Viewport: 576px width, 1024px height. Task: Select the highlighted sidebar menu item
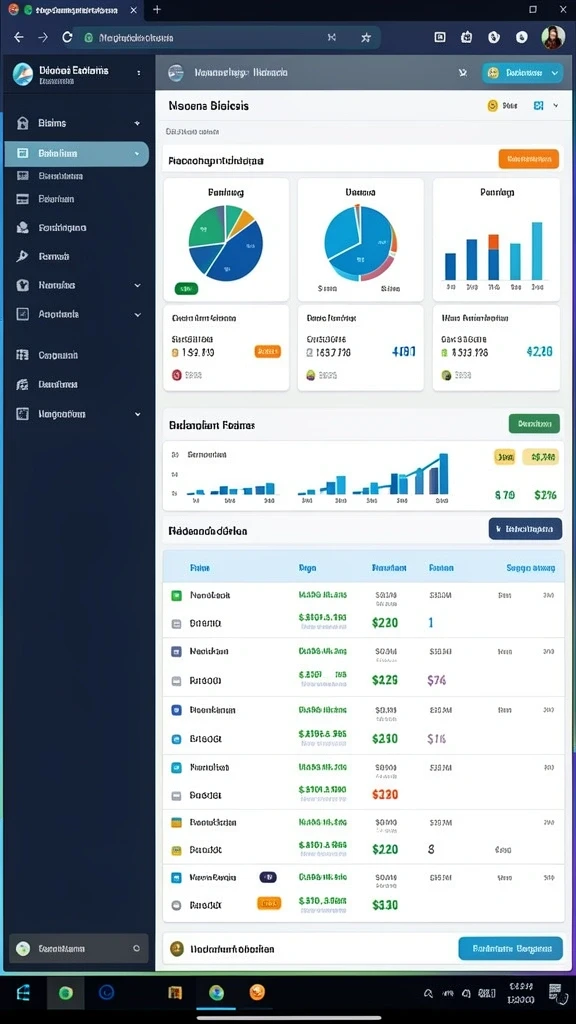pyautogui.click(x=76, y=153)
